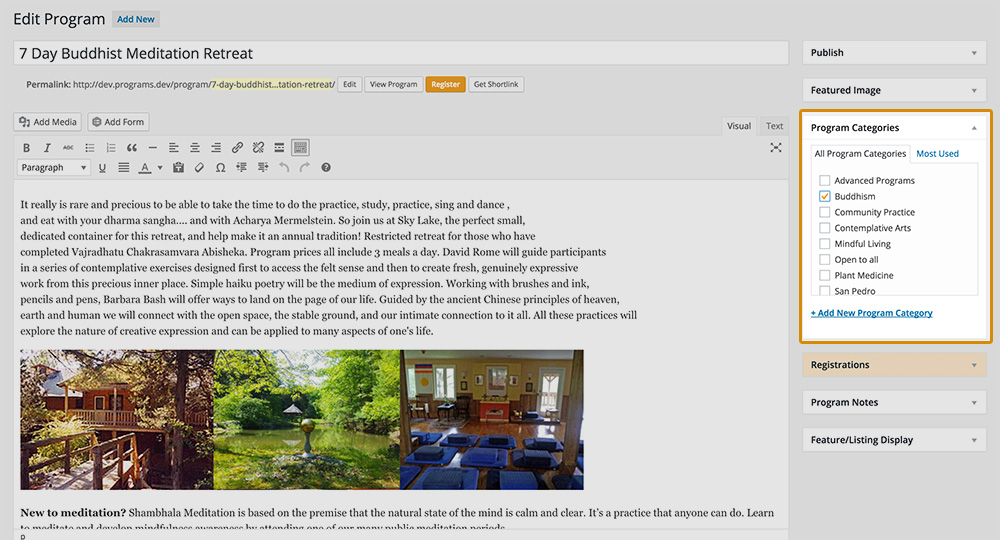Underline the selected text

coord(102,168)
